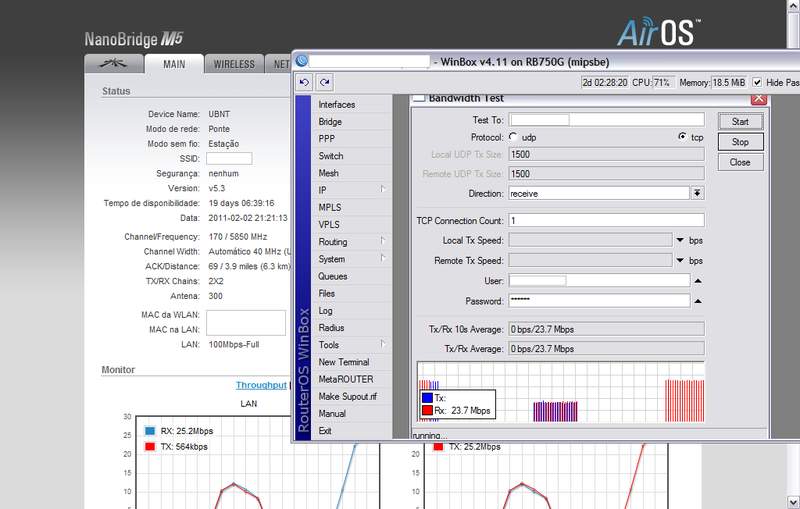Open the Interfaces menu item
Screen dimensions: 800x509
pyautogui.click(x=336, y=105)
